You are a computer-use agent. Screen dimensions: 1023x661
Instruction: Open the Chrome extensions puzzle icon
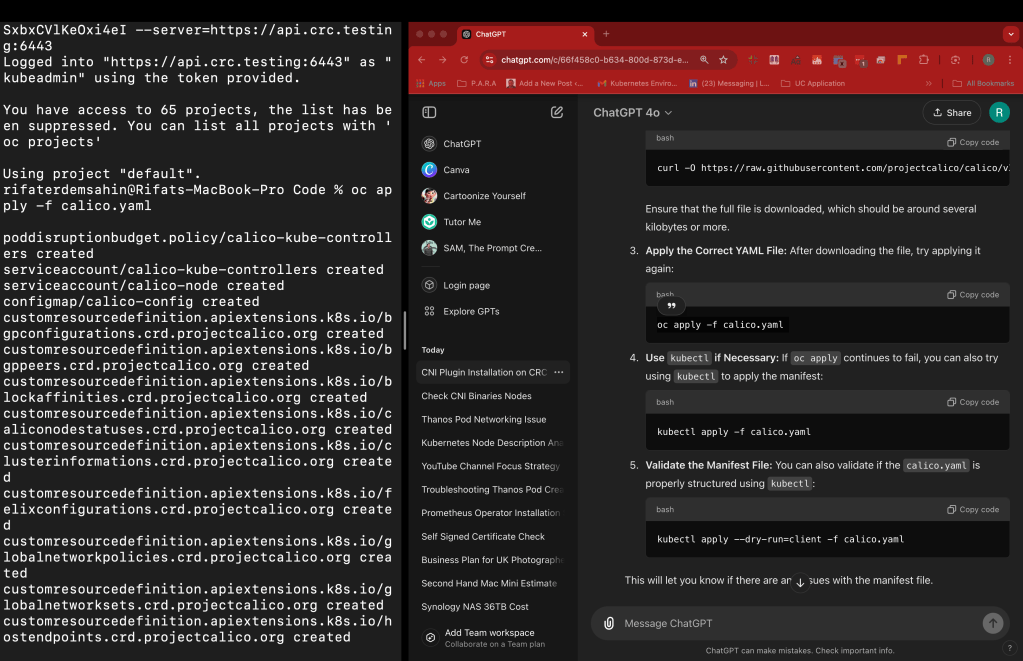coord(924,59)
